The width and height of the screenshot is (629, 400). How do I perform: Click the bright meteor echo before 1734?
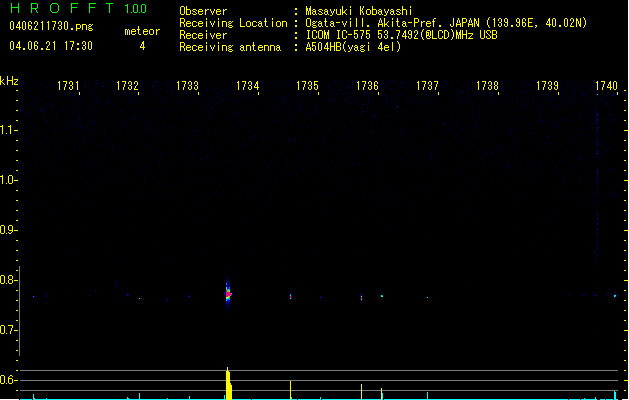click(x=228, y=294)
